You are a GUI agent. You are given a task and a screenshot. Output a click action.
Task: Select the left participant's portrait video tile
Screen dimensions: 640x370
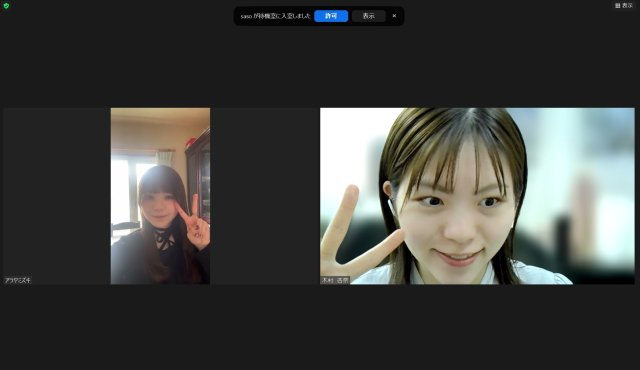(160, 196)
